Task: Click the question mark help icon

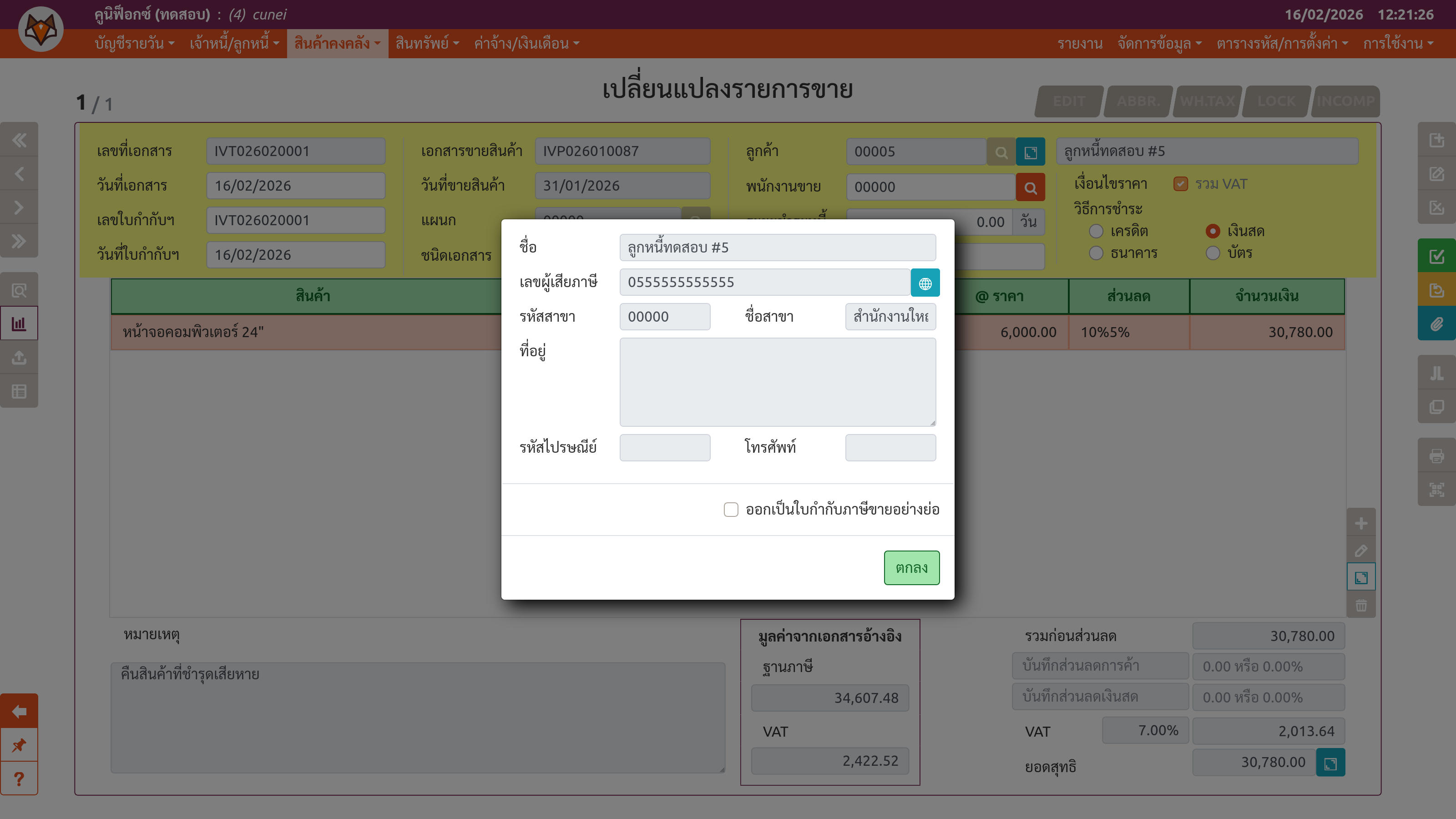Action: [x=19, y=779]
